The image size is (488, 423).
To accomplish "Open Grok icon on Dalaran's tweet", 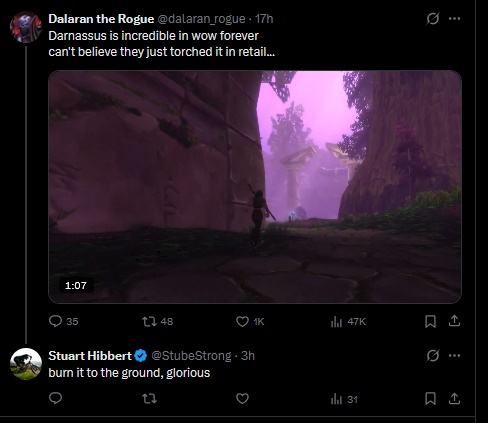I will point(432,19).
